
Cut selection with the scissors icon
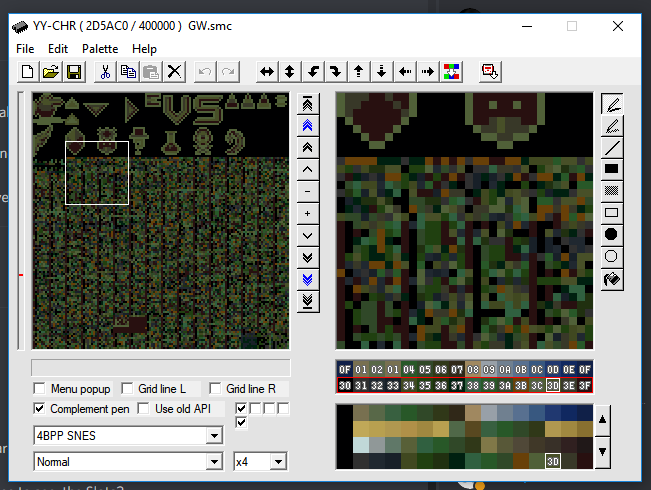[105, 72]
